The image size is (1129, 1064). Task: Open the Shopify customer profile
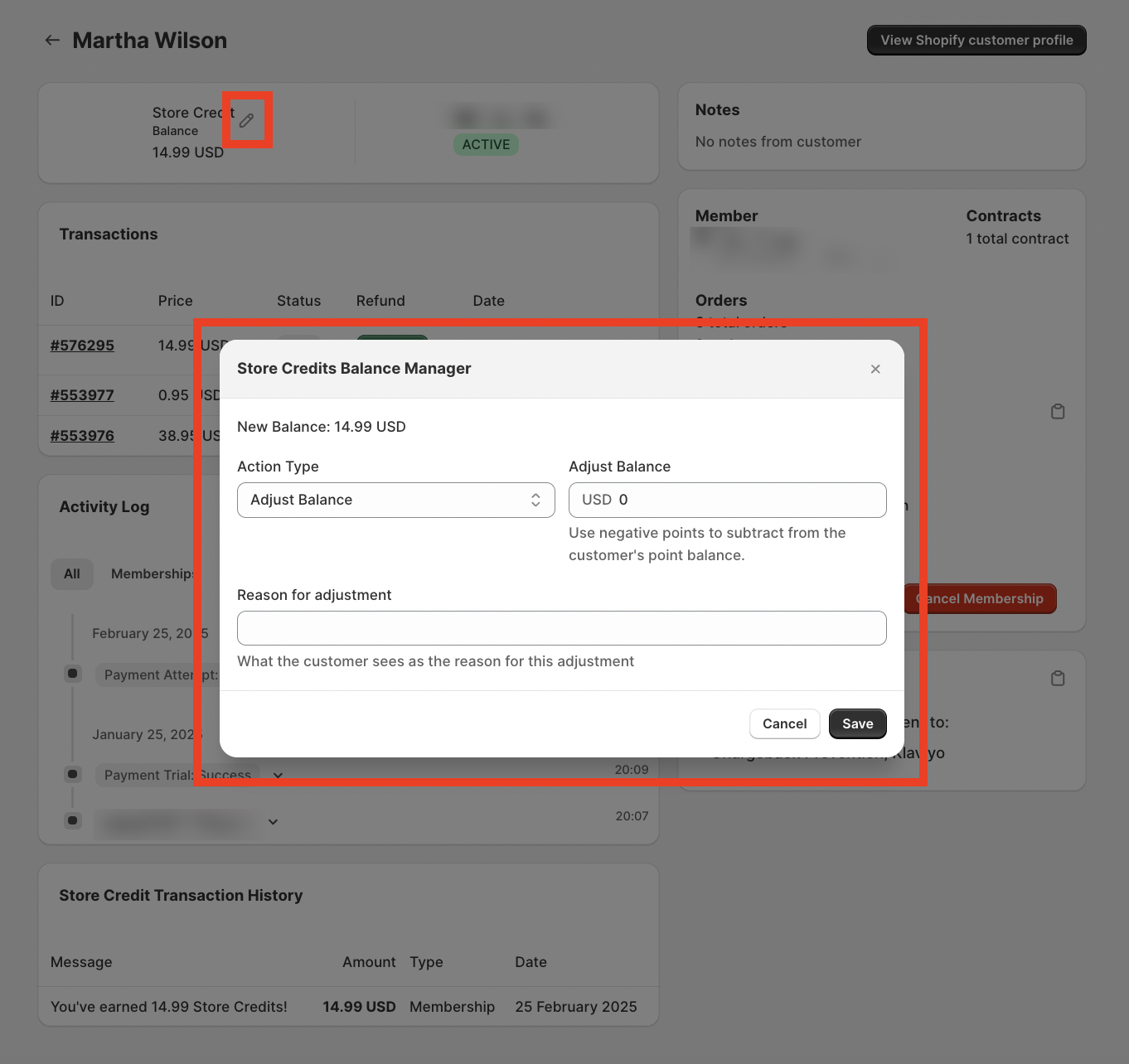(976, 40)
